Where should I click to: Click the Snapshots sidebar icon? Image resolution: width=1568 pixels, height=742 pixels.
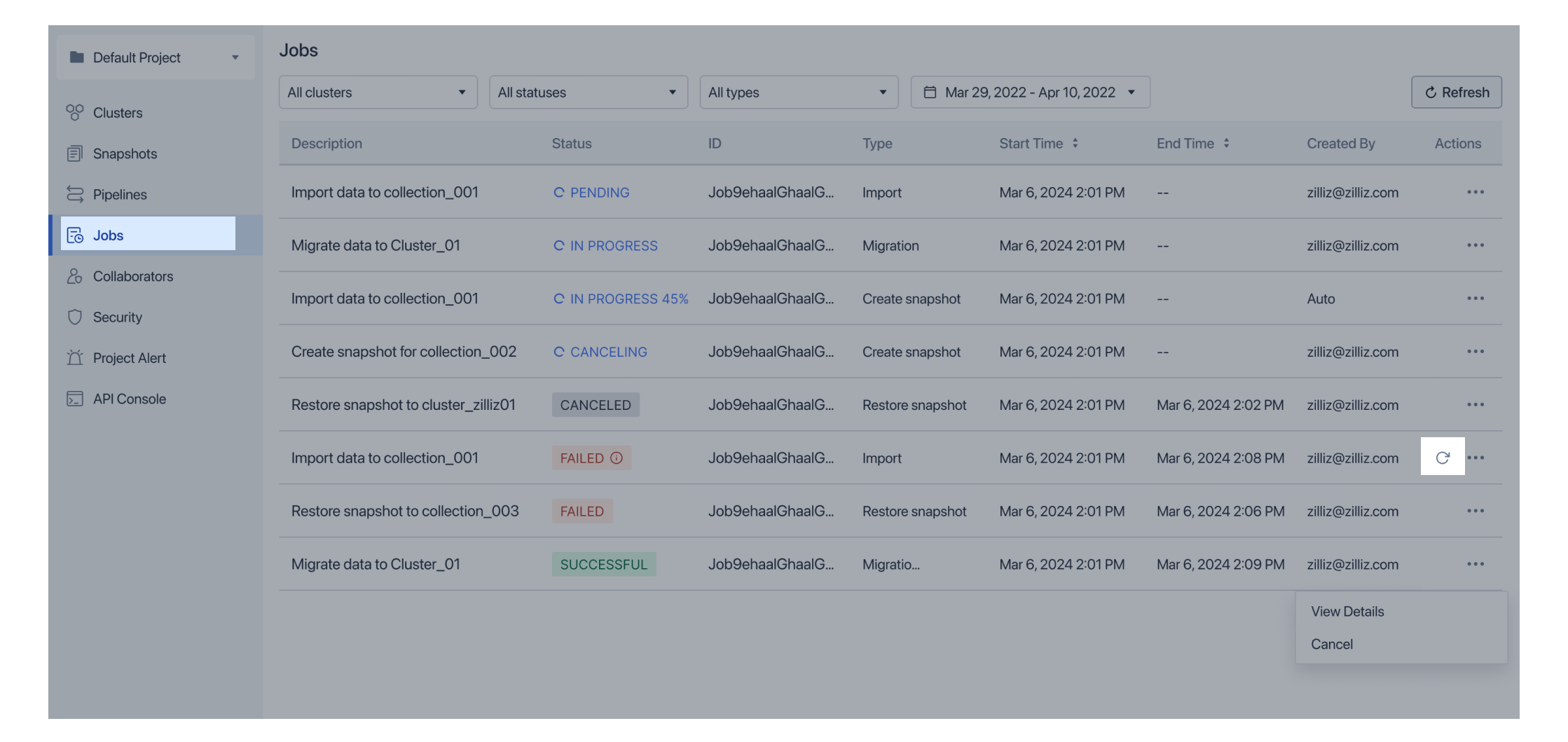[x=75, y=153]
